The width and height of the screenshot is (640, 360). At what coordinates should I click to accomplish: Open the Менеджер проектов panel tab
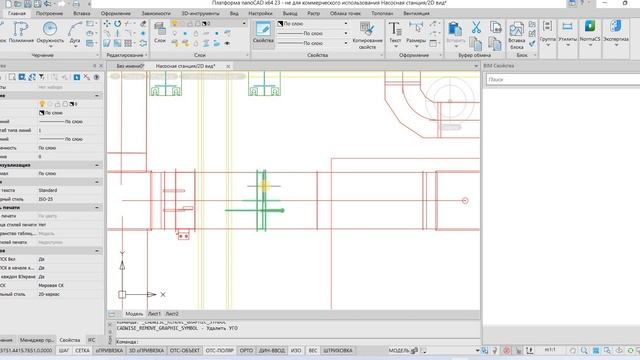(x=37, y=340)
